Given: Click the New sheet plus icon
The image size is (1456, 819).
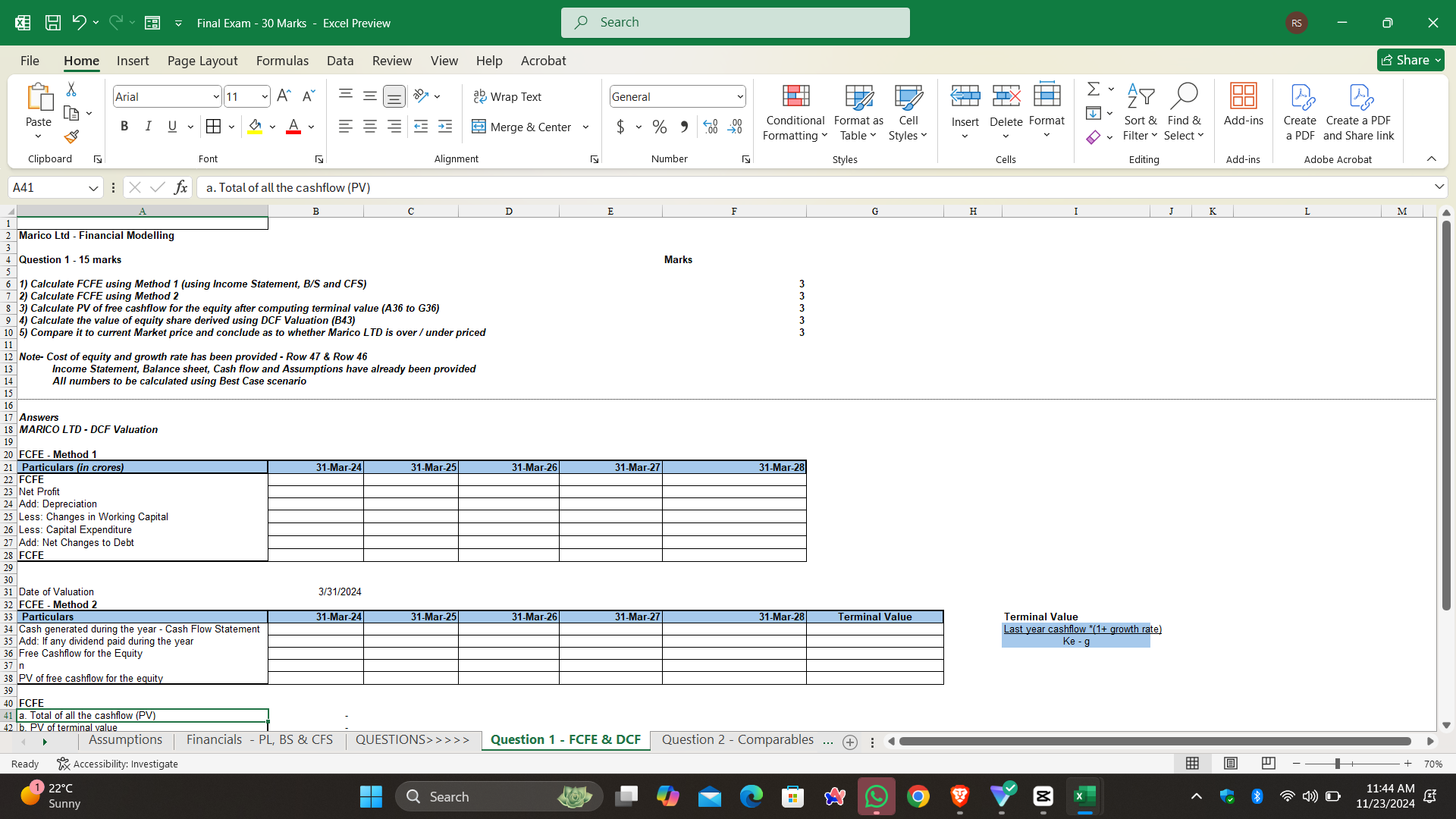Looking at the screenshot, I should tap(850, 742).
